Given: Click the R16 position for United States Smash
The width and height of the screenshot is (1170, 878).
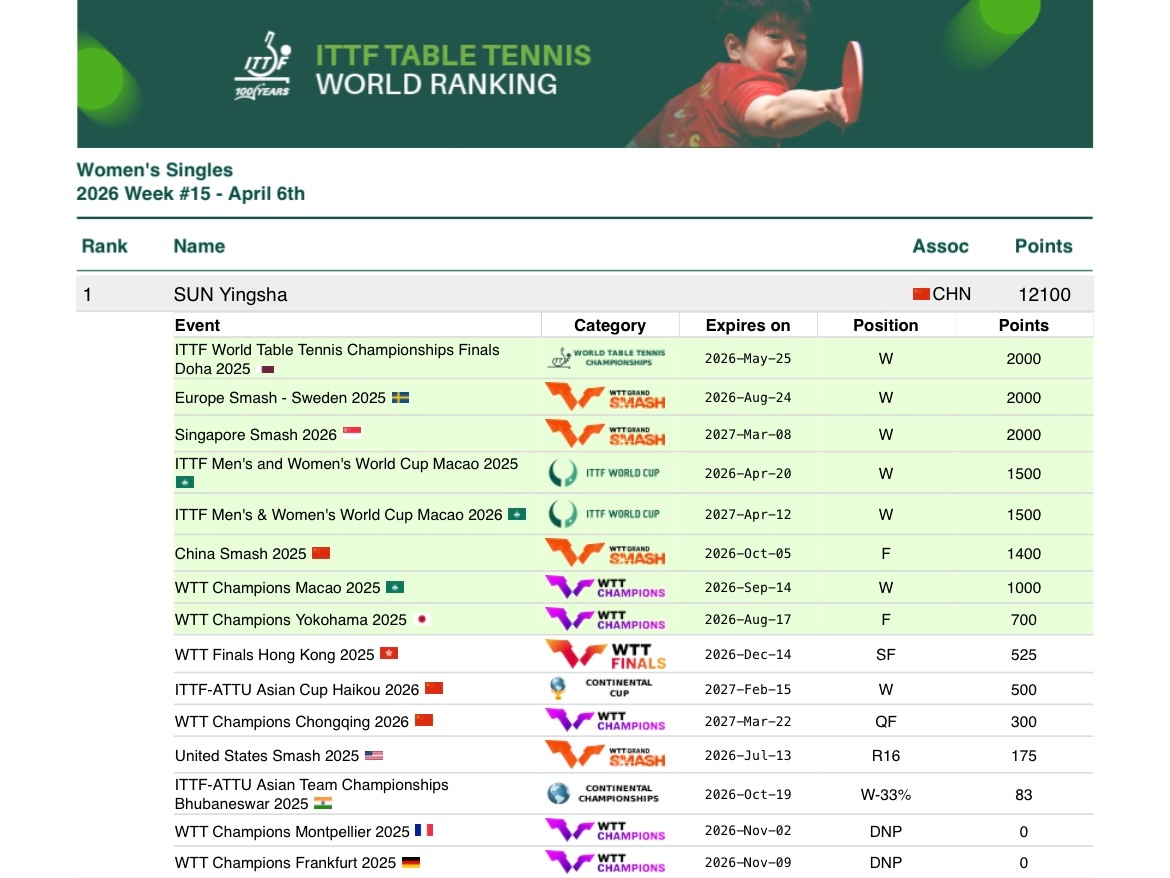Looking at the screenshot, I should tap(886, 756).
